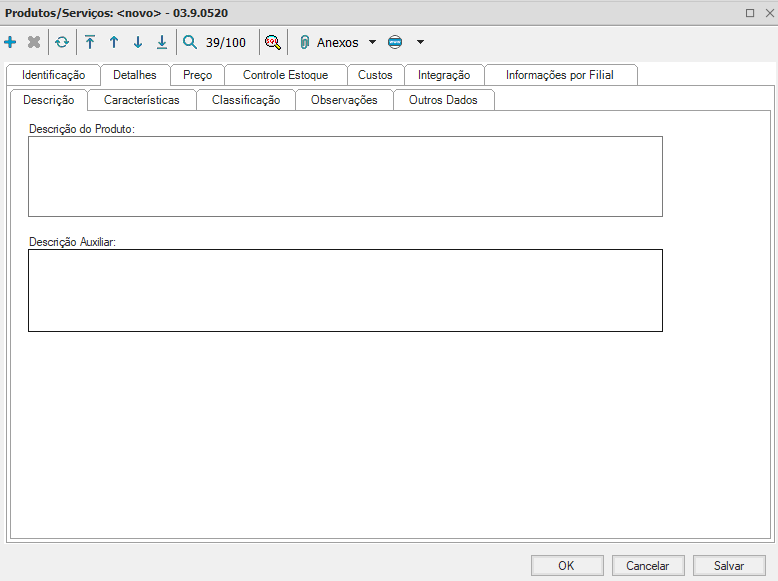Click the magnifier search icon before 39/100
The image size is (778, 581).
click(190, 42)
